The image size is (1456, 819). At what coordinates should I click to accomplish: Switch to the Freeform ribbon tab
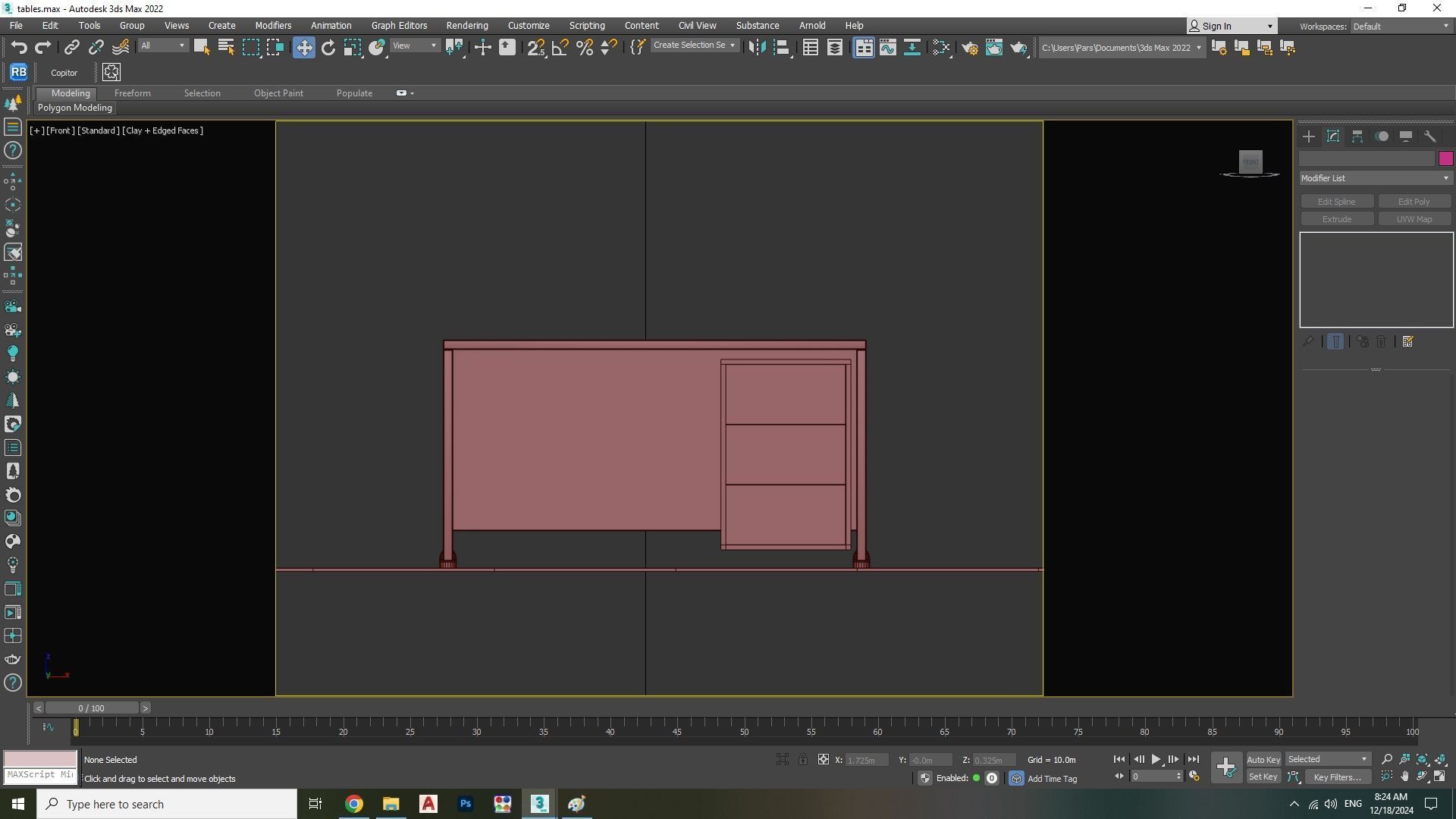point(132,93)
